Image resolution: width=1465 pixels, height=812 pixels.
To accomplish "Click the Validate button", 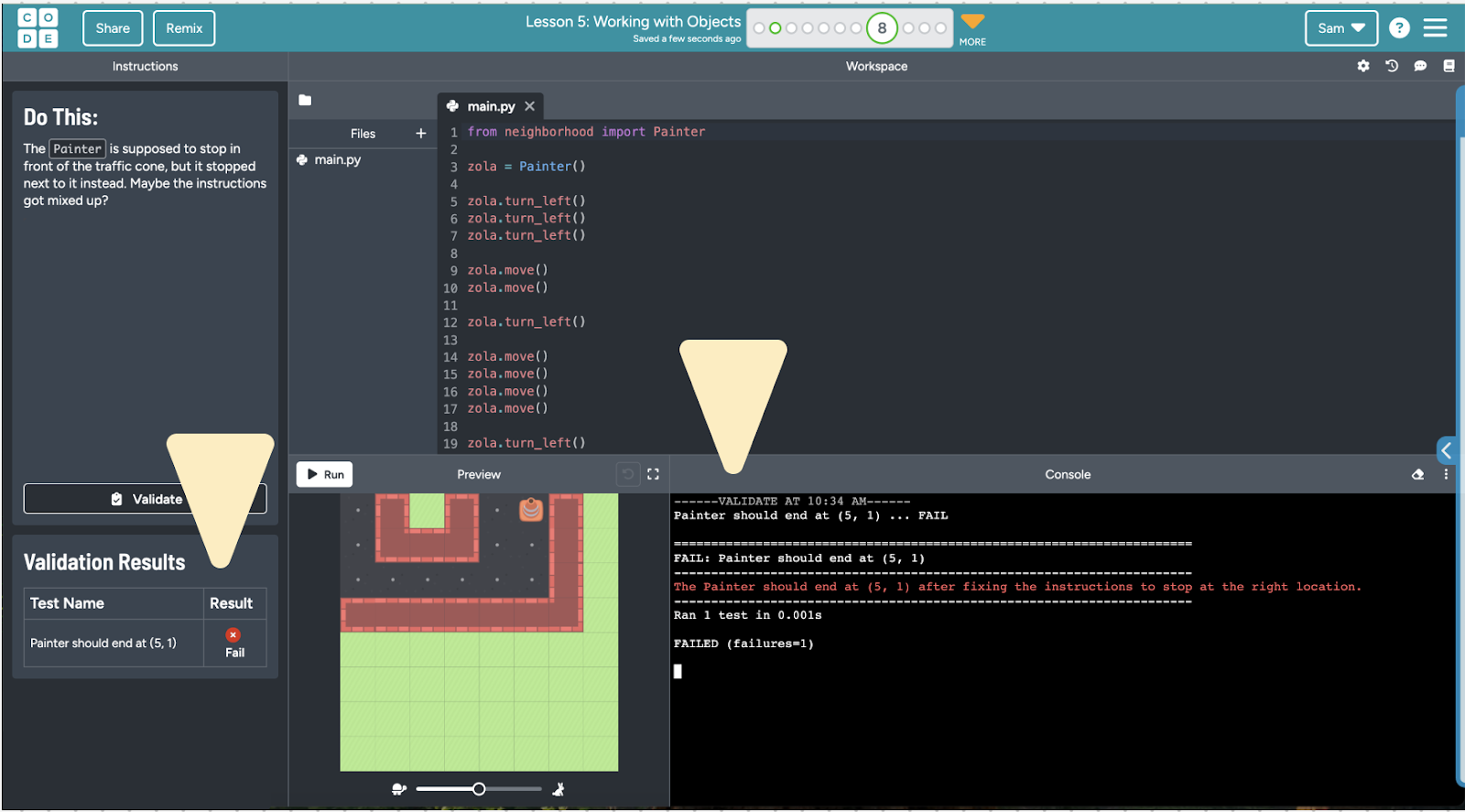I will [x=145, y=499].
